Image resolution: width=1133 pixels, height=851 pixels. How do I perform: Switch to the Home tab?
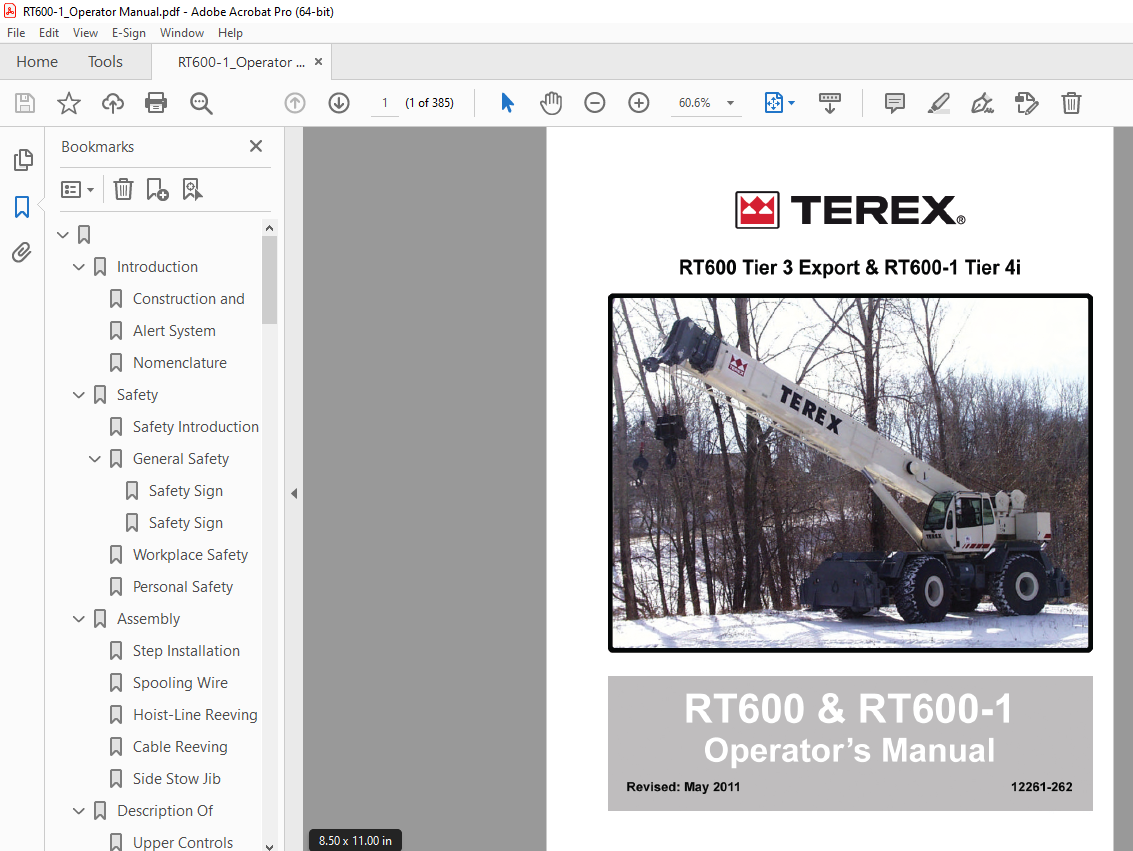(x=37, y=61)
